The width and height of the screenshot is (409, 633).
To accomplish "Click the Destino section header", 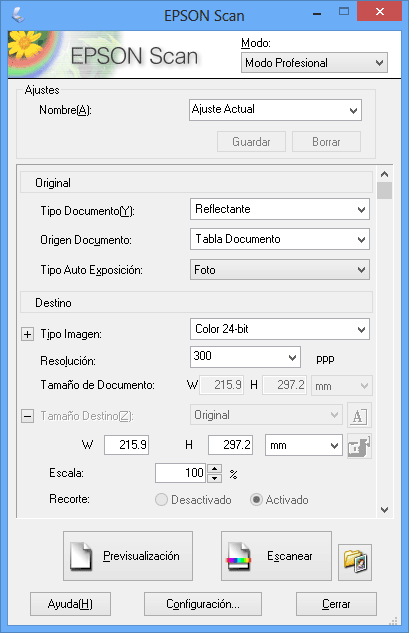I will (196, 302).
